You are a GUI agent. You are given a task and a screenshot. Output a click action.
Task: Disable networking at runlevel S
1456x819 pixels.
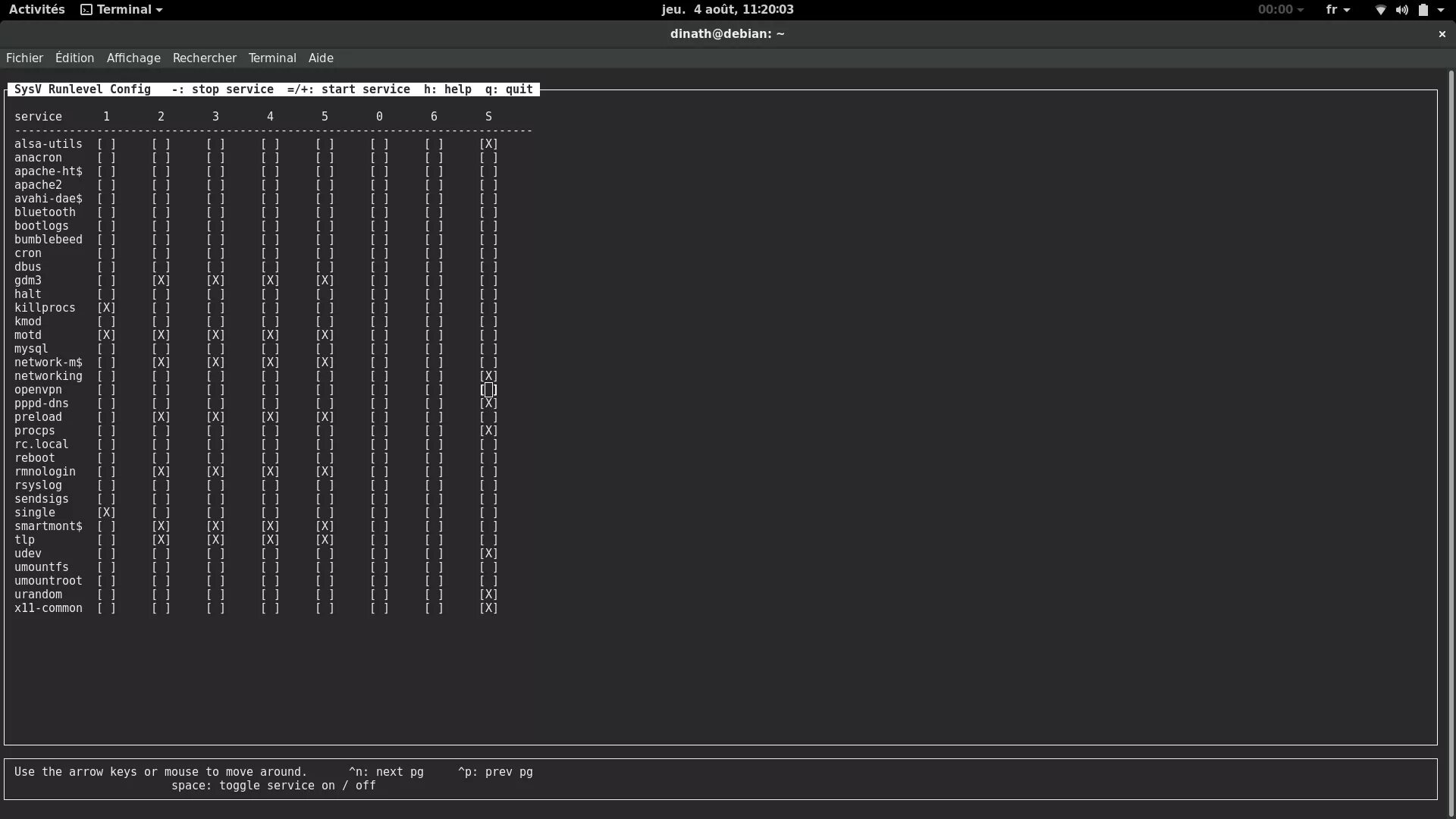(489, 376)
